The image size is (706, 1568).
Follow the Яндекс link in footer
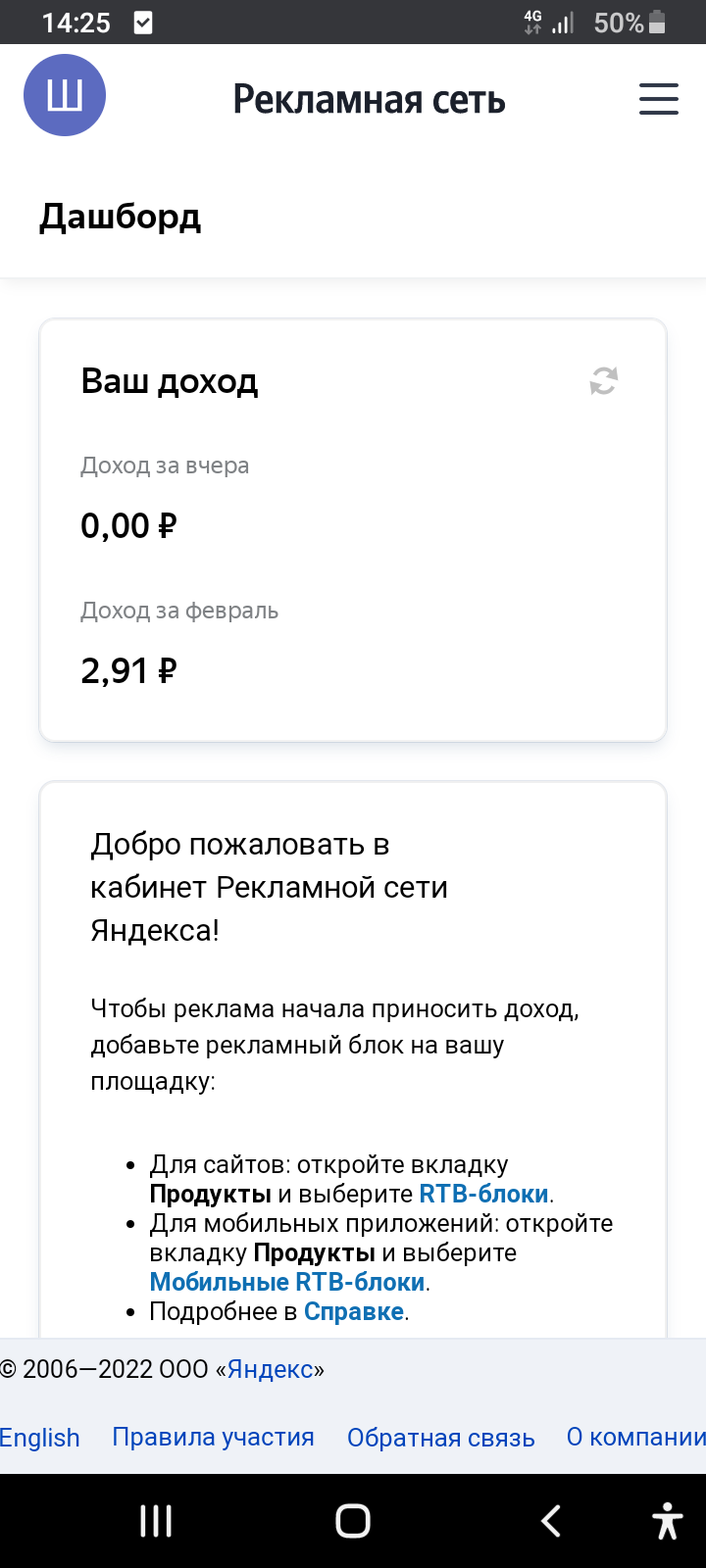click(x=270, y=1369)
